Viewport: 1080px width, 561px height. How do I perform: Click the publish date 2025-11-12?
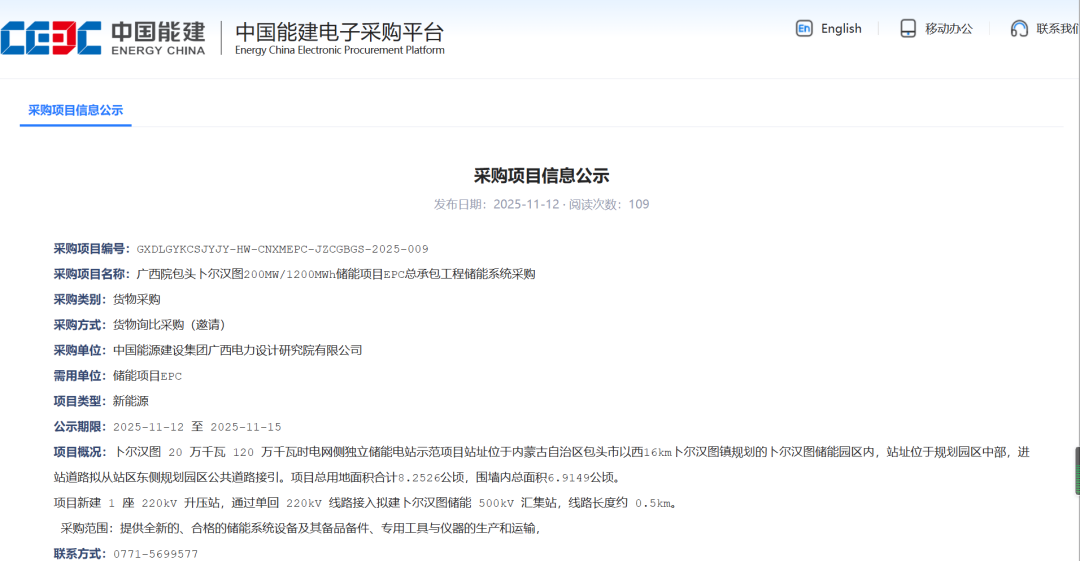tap(527, 204)
